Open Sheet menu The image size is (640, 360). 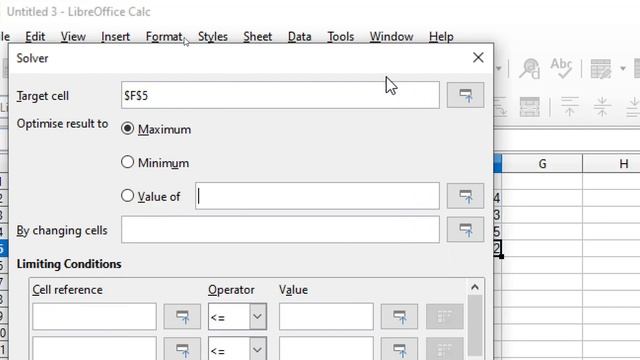(258, 37)
